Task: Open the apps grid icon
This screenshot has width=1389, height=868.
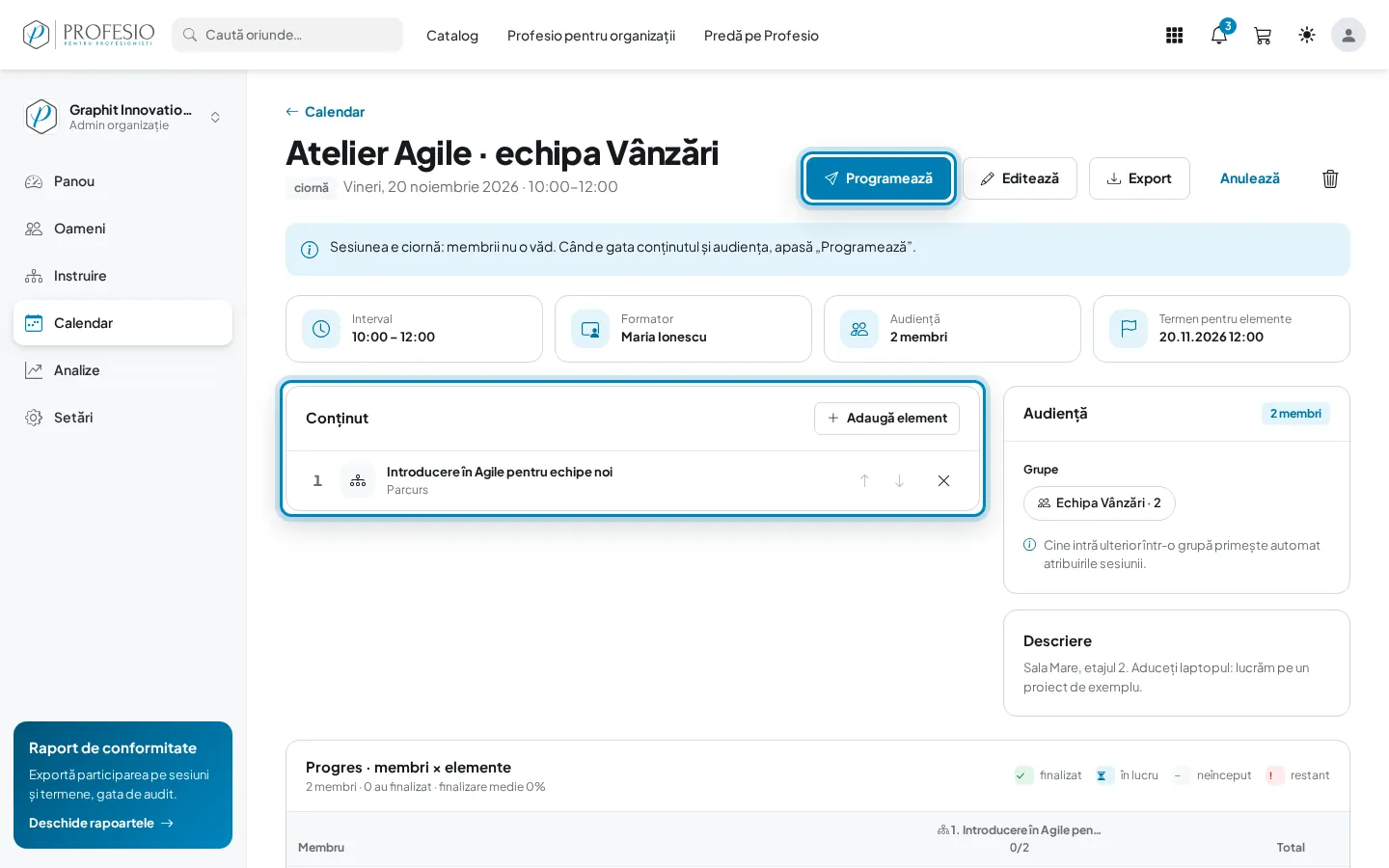Action: [x=1174, y=36]
